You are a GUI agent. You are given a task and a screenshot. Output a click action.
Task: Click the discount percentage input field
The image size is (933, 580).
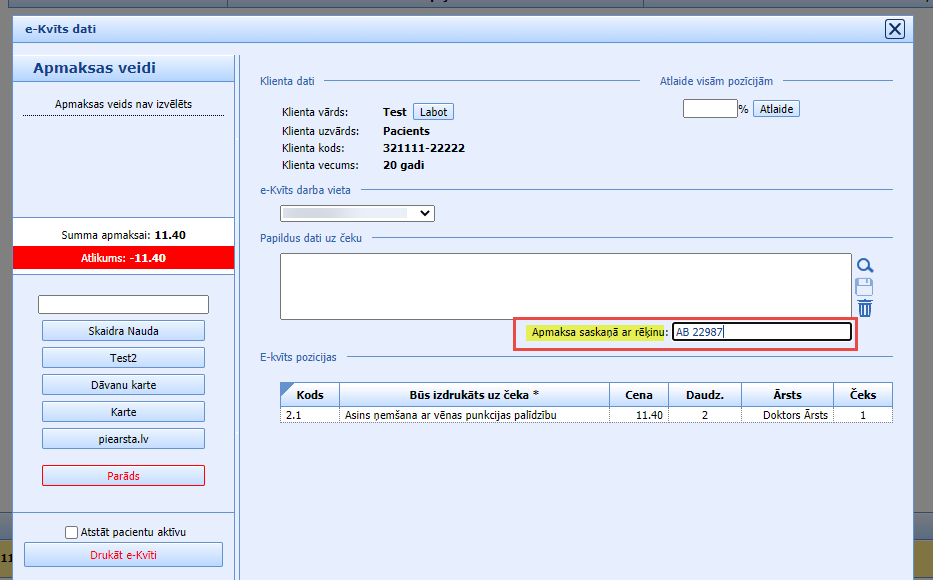click(709, 109)
